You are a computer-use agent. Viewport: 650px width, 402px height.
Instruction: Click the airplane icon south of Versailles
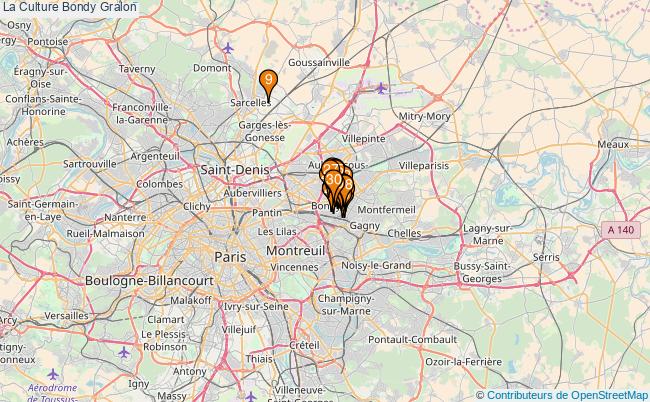pyautogui.click(x=124, y=353)
